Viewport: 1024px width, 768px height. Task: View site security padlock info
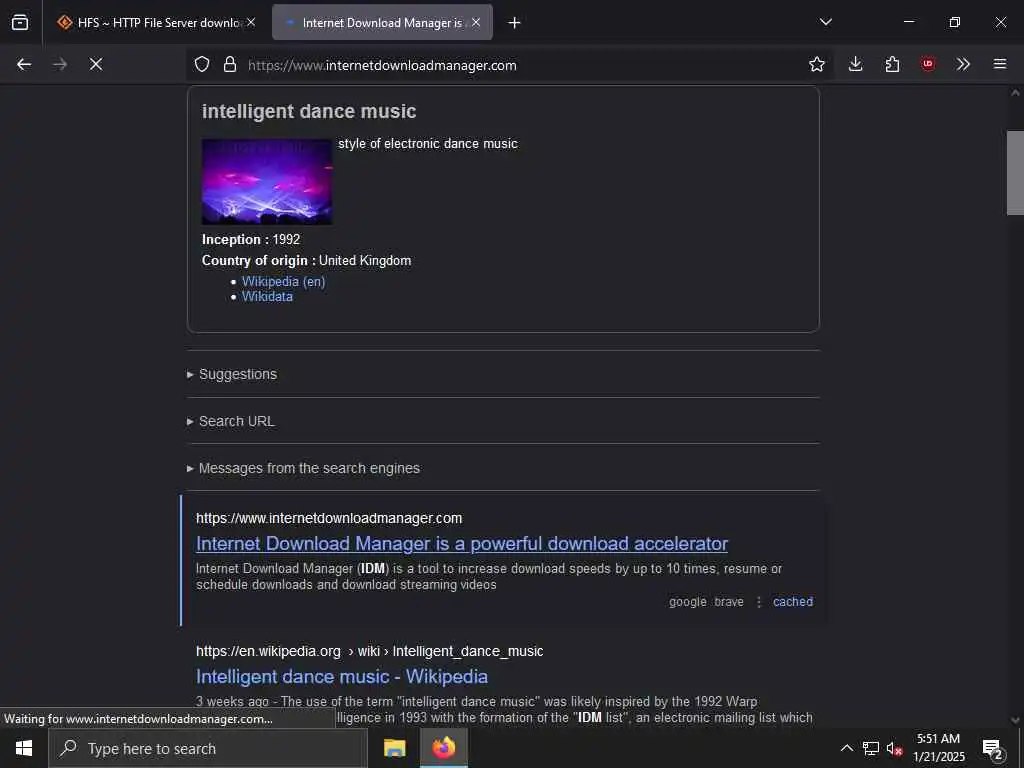[x=230, y=65]
